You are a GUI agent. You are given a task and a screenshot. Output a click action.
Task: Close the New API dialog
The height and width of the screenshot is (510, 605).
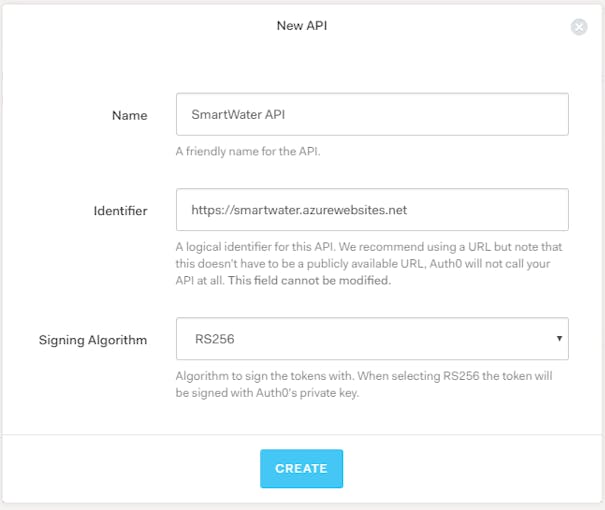pos(579,27)
